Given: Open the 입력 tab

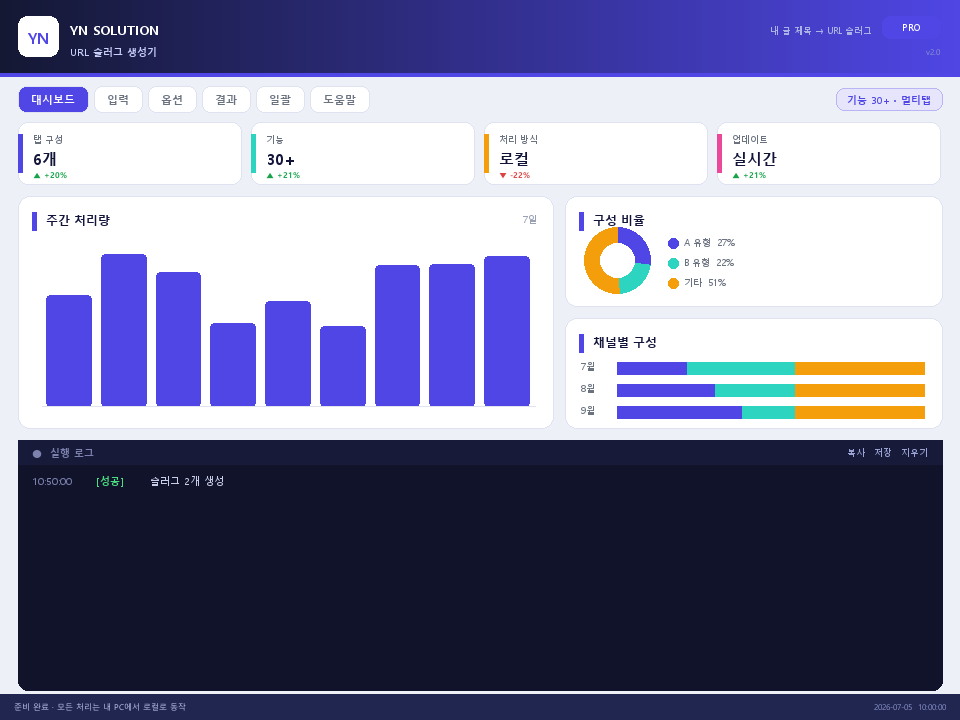Looking at the screenshot, I should click(118, 99).
